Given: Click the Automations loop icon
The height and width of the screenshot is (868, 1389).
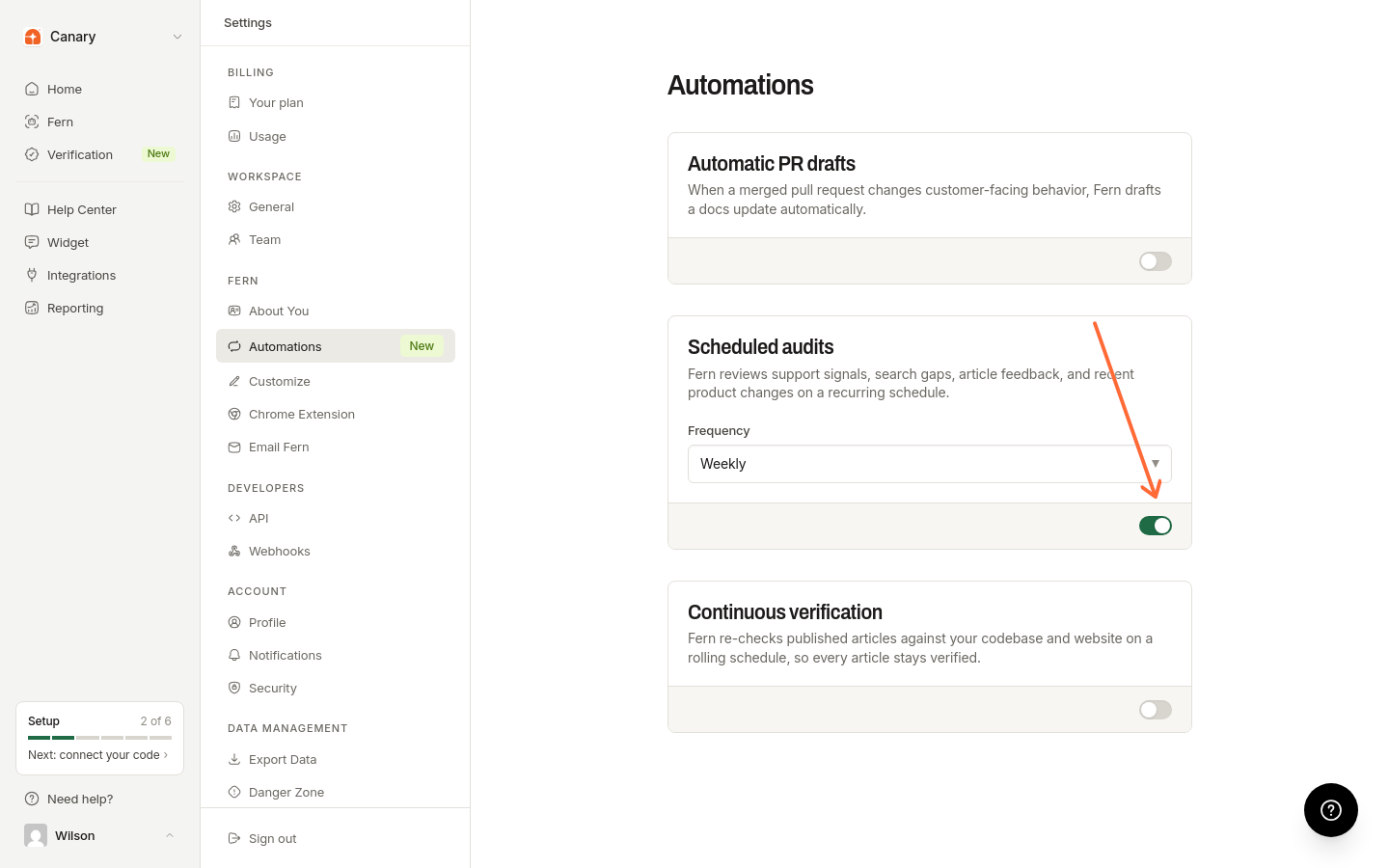Looking at the screenshot, I should 234,346.
